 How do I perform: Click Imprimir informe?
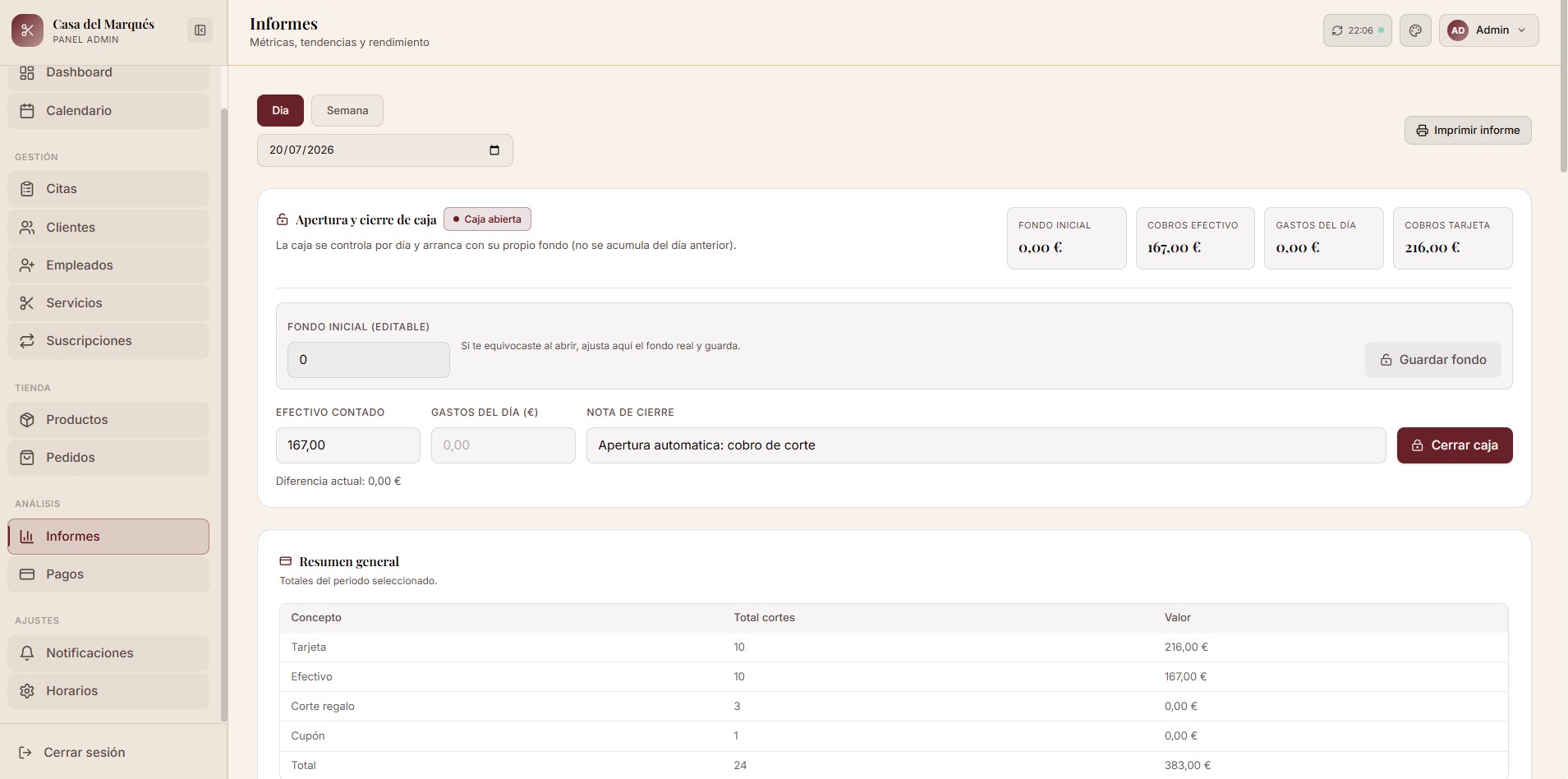point(1468,130)
